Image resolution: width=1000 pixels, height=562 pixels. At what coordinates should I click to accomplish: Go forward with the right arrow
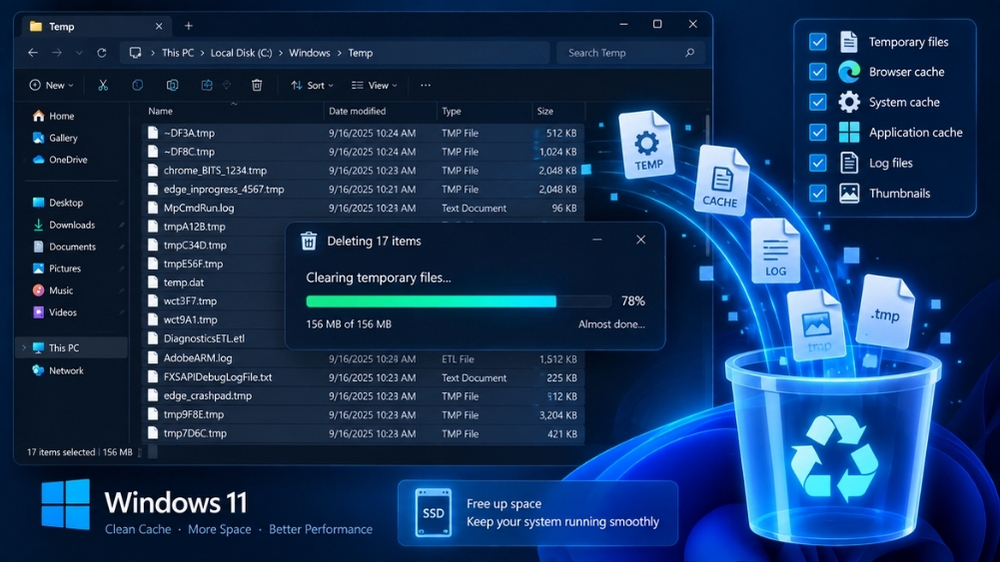click(x=57, y=53)
